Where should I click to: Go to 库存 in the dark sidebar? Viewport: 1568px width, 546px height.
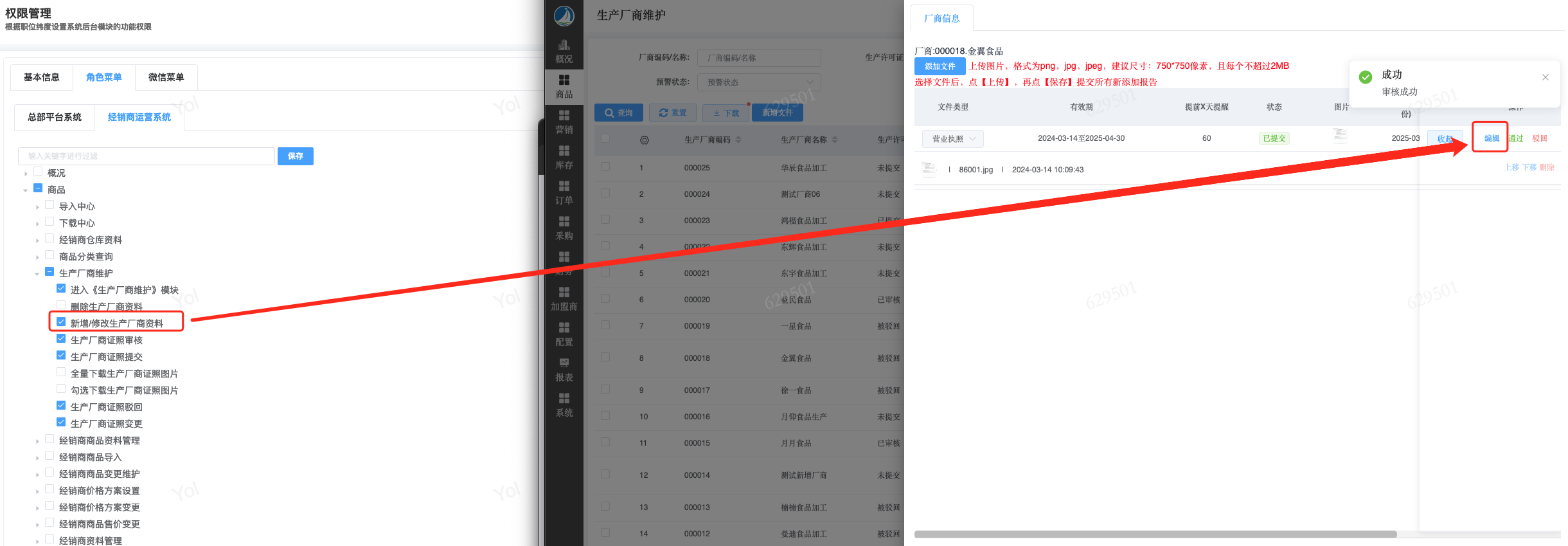pyautogui.click(x=564, y=158)
